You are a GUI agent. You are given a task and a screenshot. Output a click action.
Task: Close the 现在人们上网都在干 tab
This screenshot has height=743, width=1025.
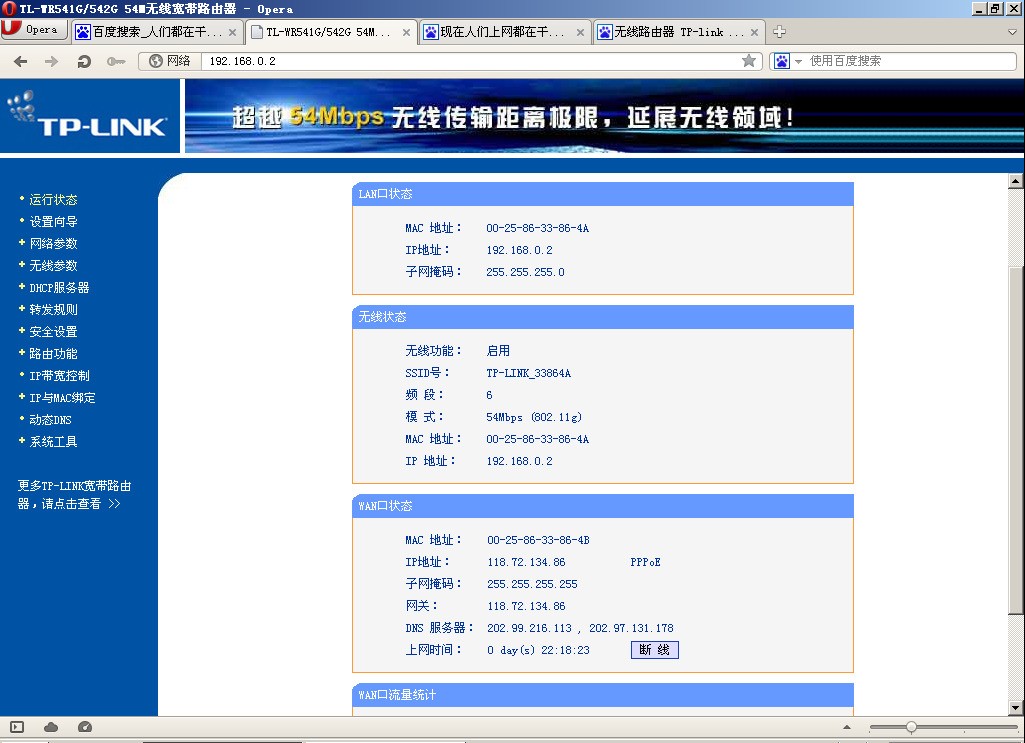point(580,32)
